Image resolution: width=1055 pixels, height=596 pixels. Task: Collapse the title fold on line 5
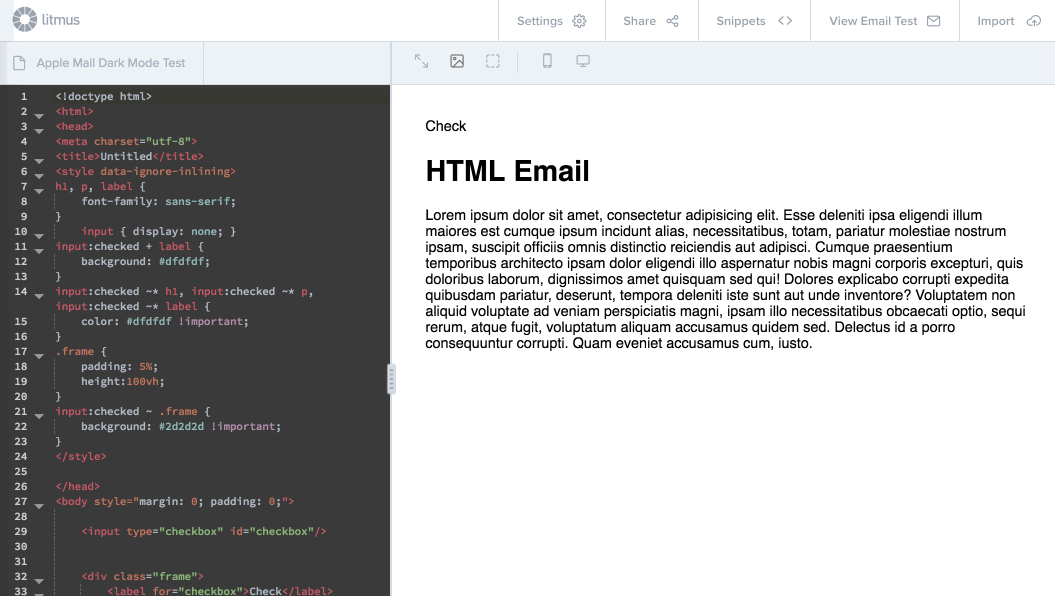[39, 161]
